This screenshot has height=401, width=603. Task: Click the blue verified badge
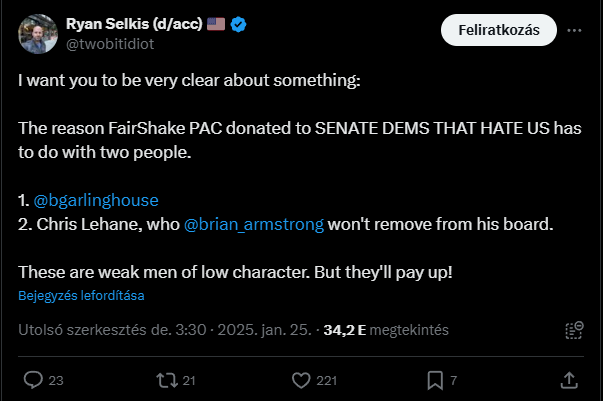(x=240, y=24)
